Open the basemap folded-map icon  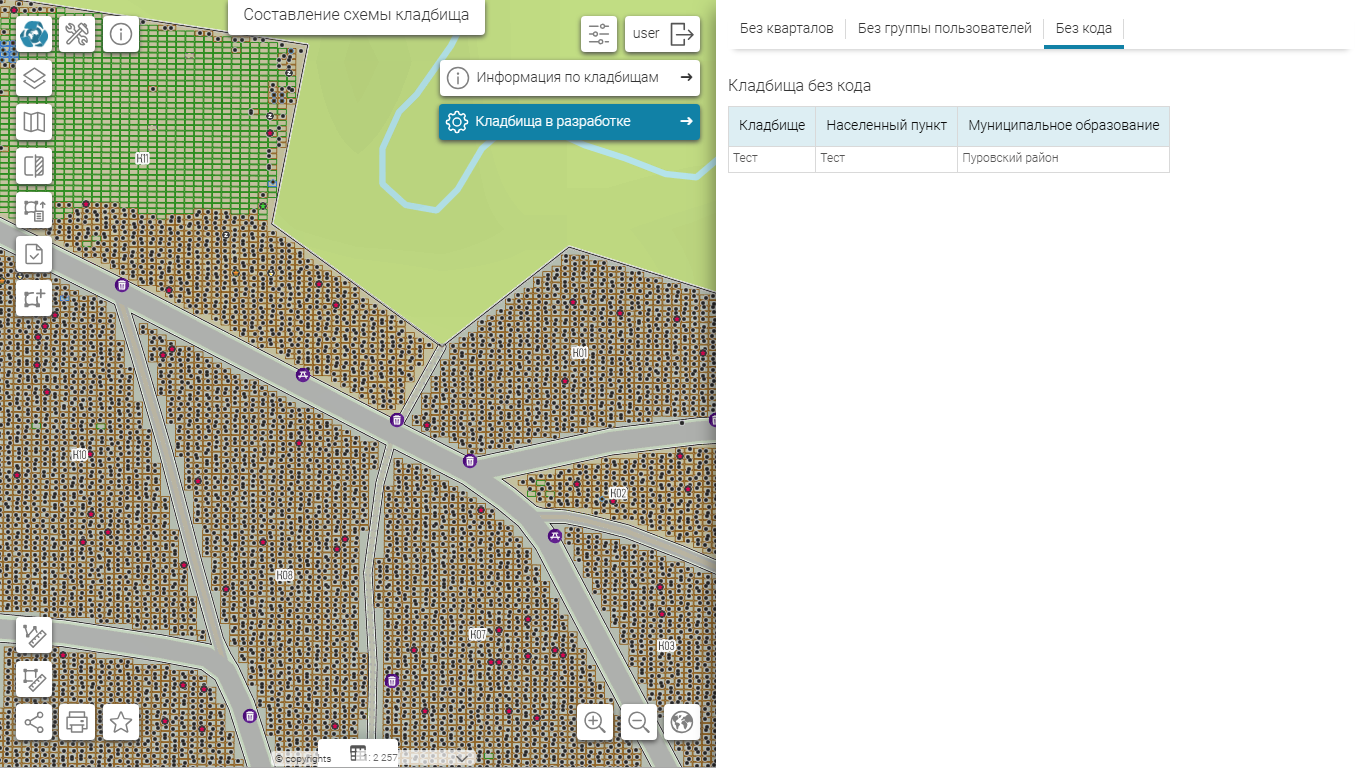34,122
